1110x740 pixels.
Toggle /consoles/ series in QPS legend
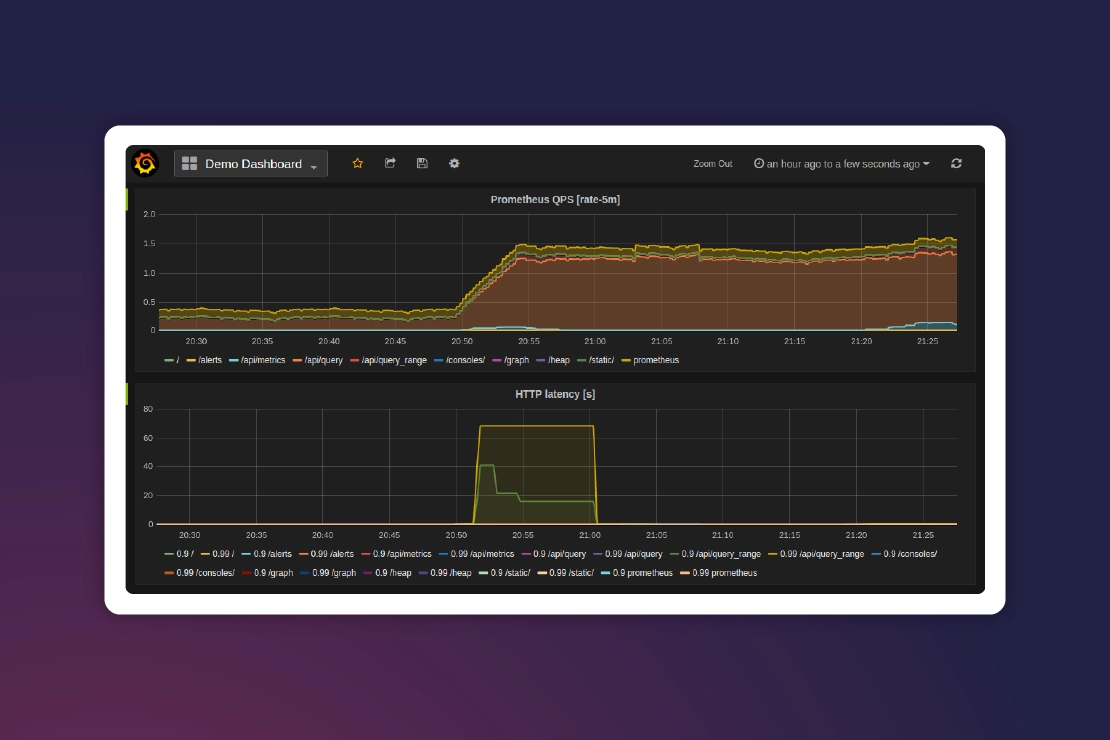(x=459, y=360)
